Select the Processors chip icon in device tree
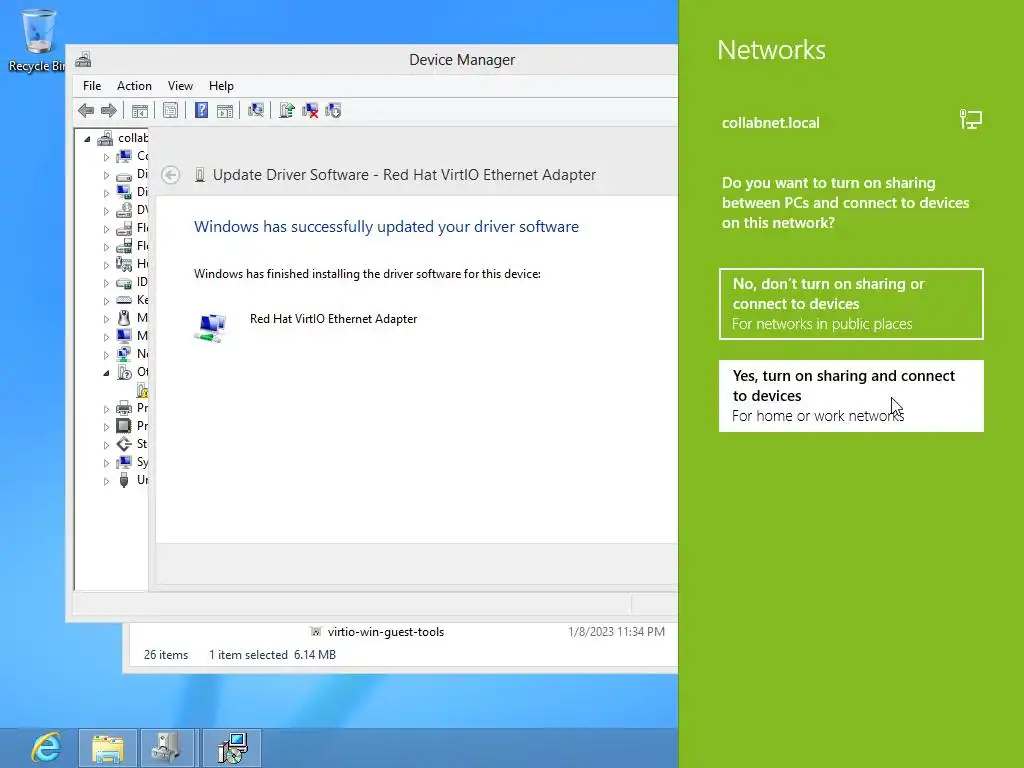 pos(123,426)
